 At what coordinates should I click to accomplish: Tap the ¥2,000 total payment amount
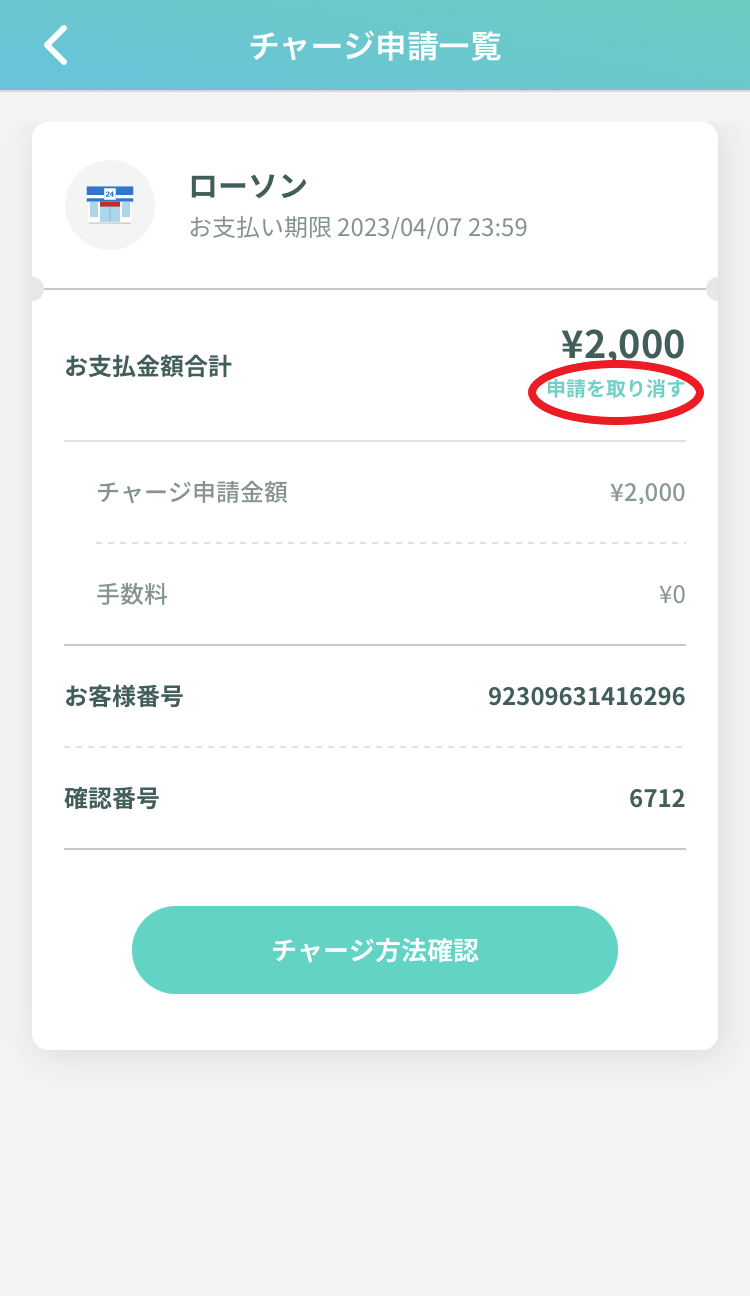623,344
